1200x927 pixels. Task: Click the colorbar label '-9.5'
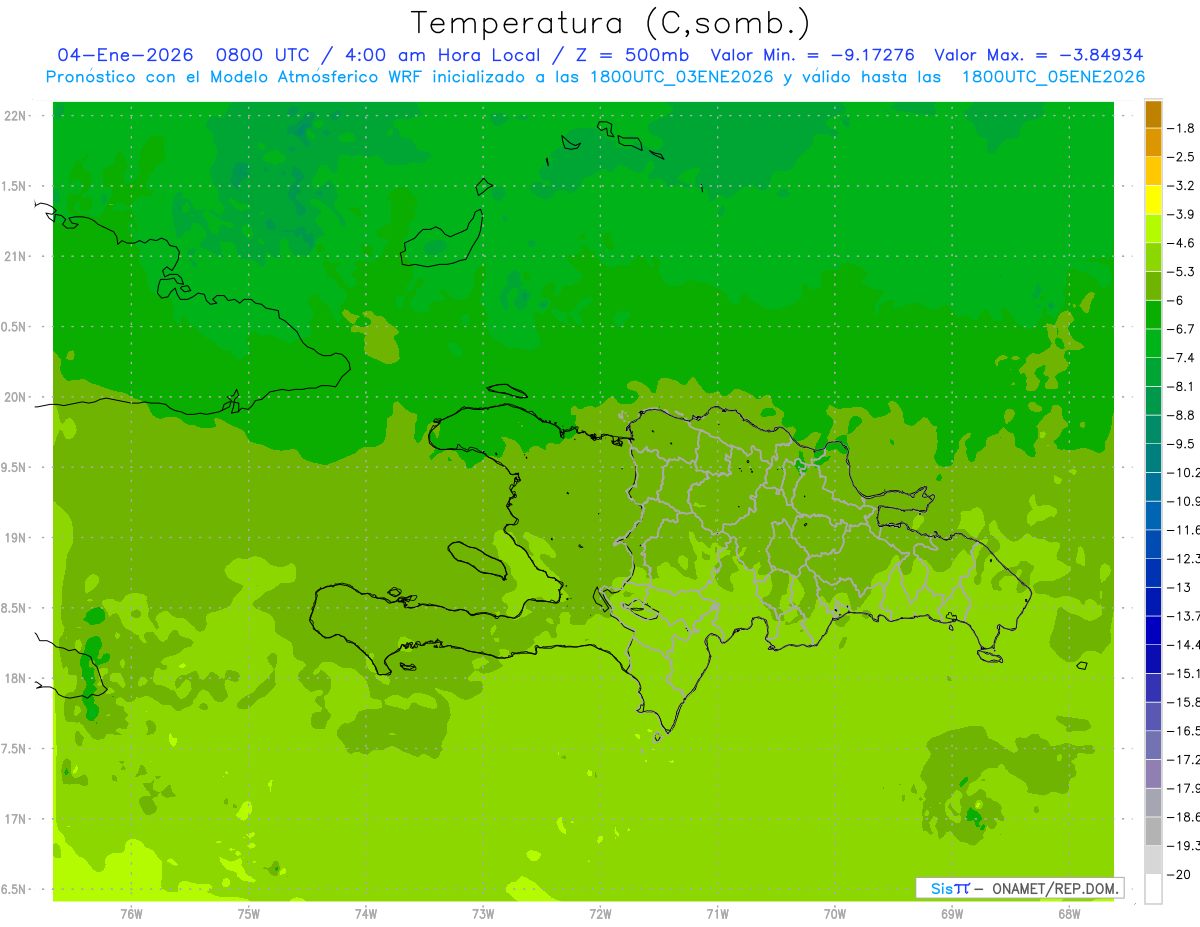click(x=1181, y=444)
